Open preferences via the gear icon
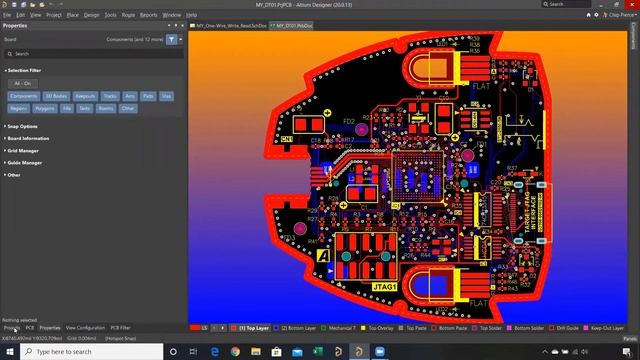 pos(596,15)
